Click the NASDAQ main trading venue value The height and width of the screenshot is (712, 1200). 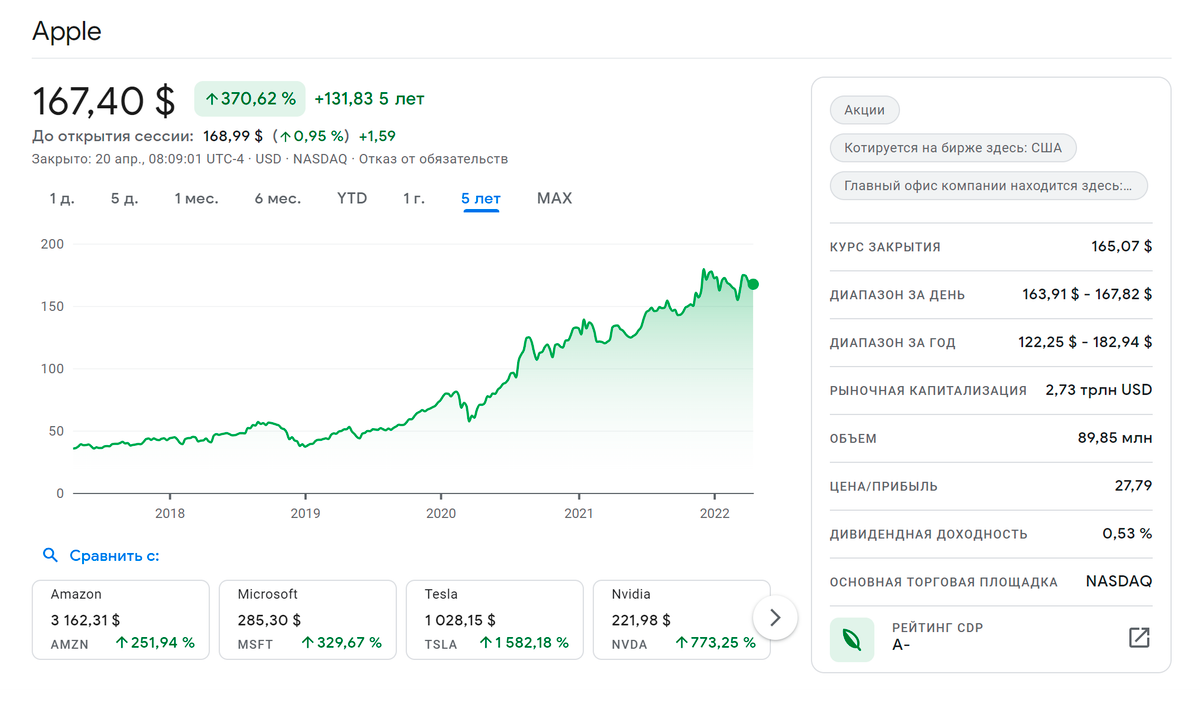pos(1119,581)
